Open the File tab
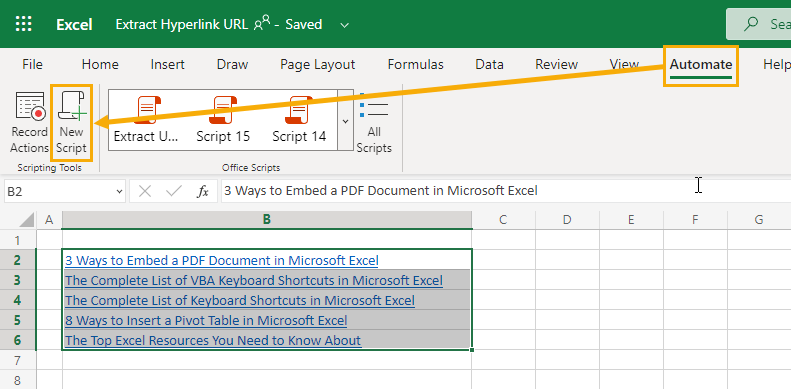This screenshot has height=389, width=791. (32, 65)
